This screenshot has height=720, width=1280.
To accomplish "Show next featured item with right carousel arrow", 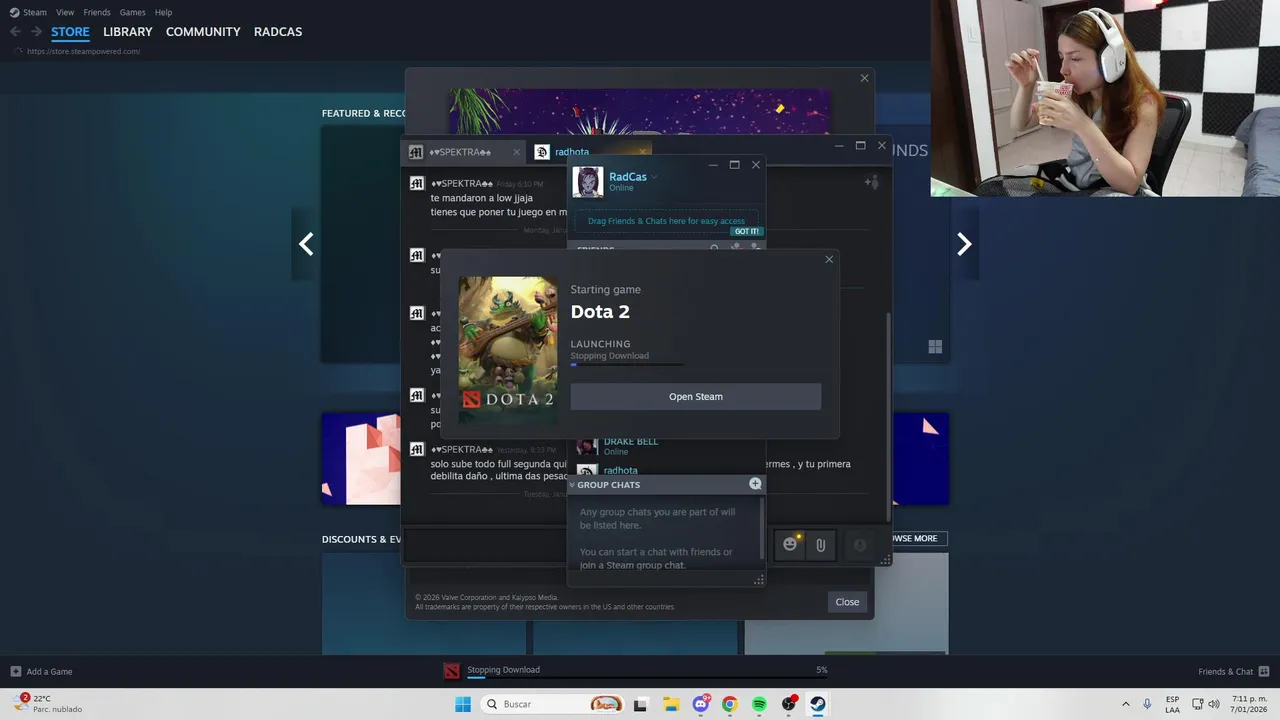I will pyautogui.click(x=964, y=243).
